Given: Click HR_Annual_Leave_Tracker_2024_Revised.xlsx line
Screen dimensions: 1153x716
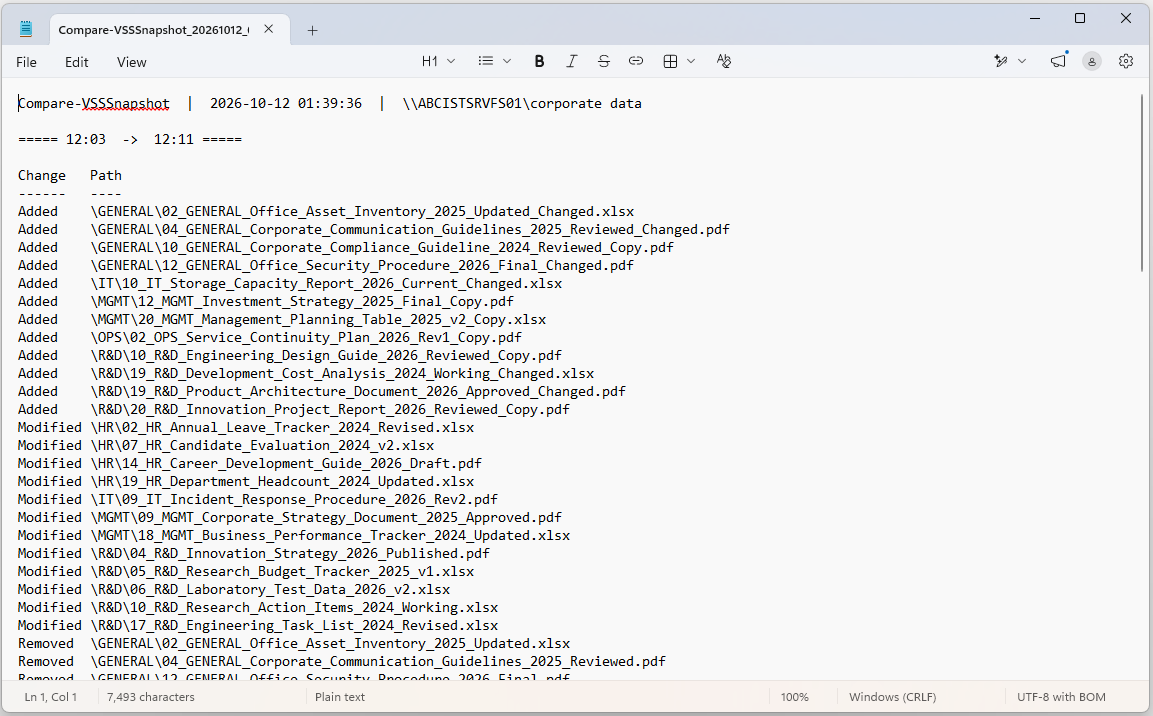Looking at the screenshot, I should pos(246,428).
